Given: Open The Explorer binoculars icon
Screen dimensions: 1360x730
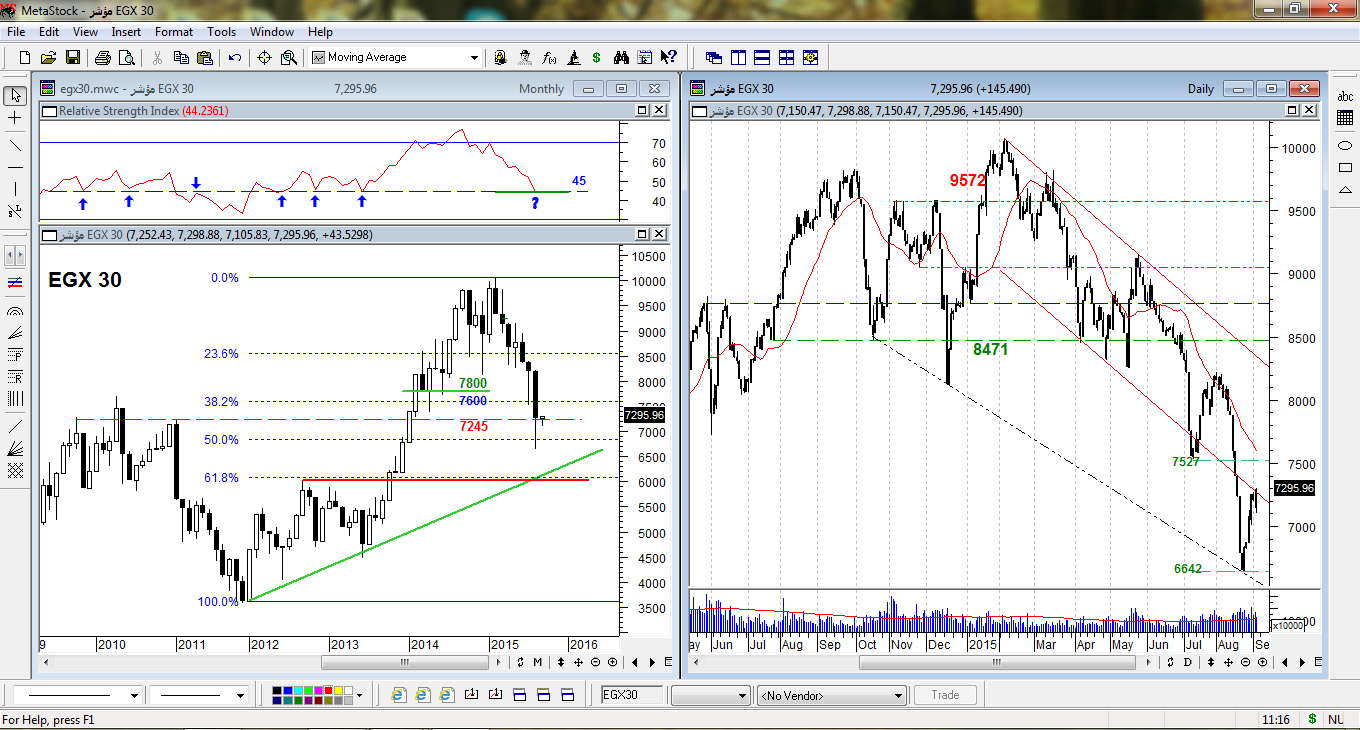Looking at the screenshot, I should click(x=620, y=57).
